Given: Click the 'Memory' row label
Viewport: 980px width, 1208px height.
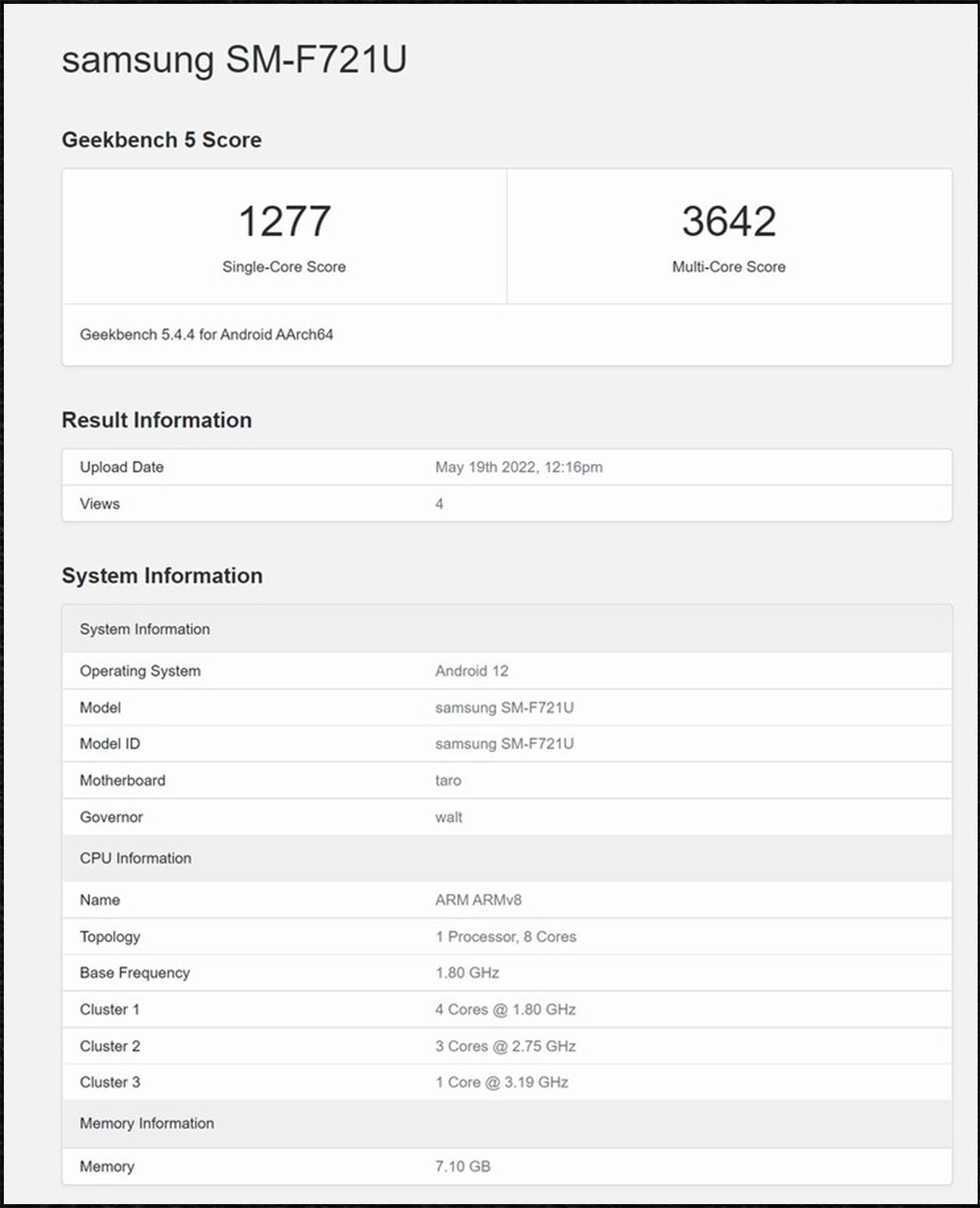Looking at the screenshot, I should 106,1166.
